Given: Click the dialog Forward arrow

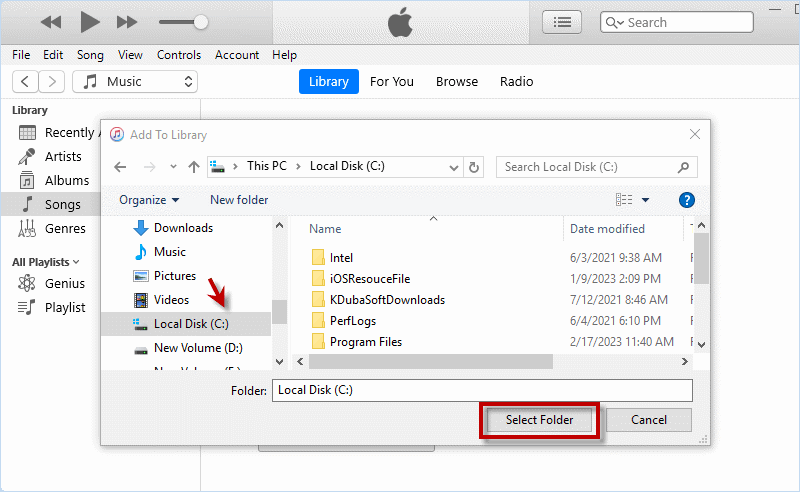Looking at the screenshot, I should coord(149,167).
